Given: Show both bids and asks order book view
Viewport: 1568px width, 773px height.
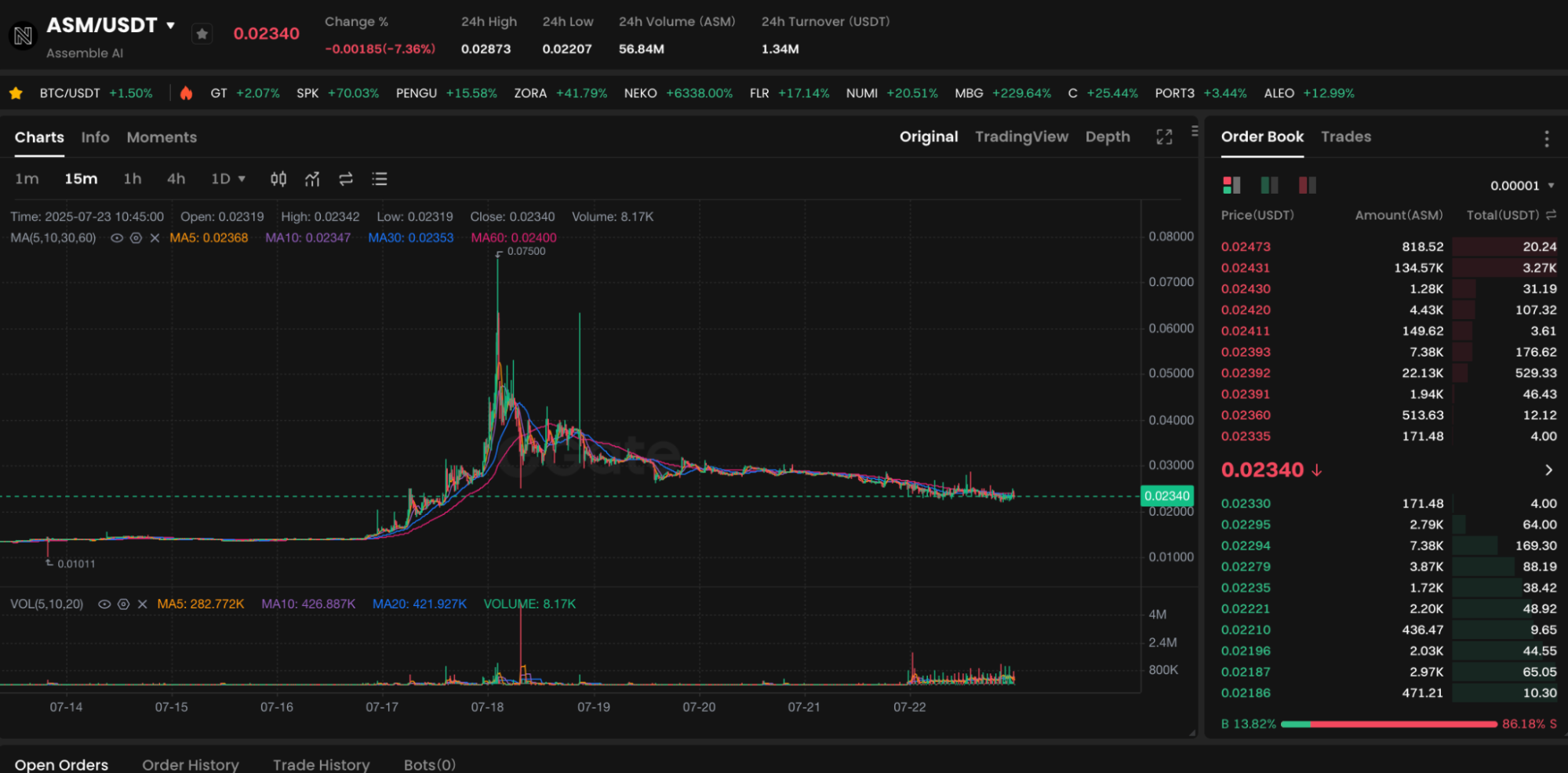Looking at the screenshot, I should [x=1231, y=185].
